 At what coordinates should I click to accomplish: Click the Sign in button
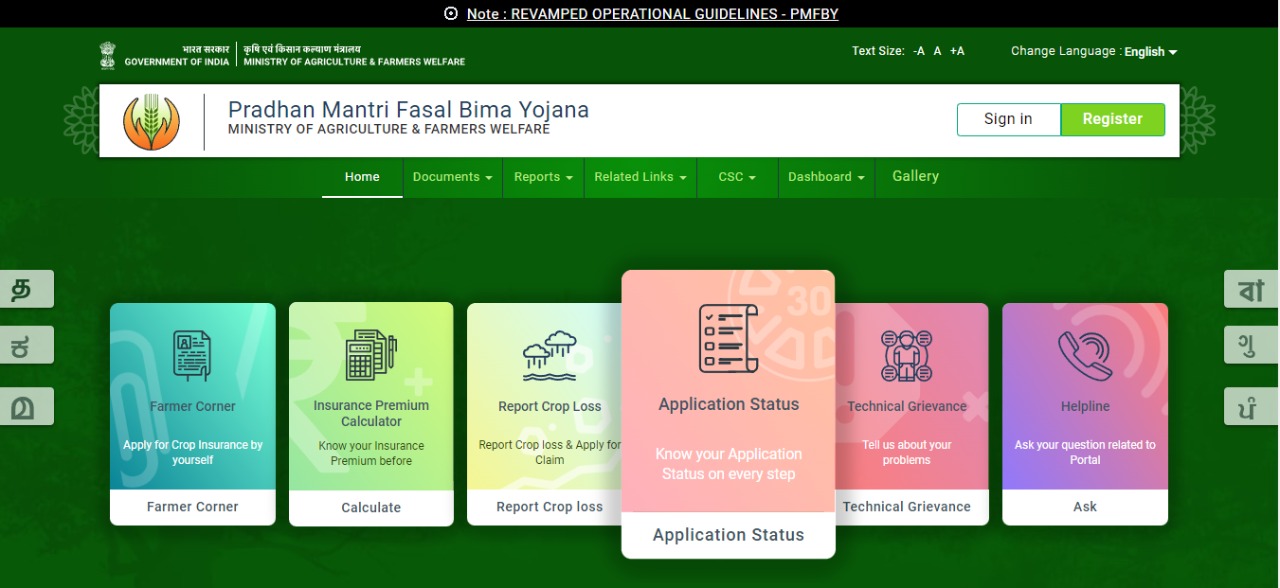point(1008,119)
